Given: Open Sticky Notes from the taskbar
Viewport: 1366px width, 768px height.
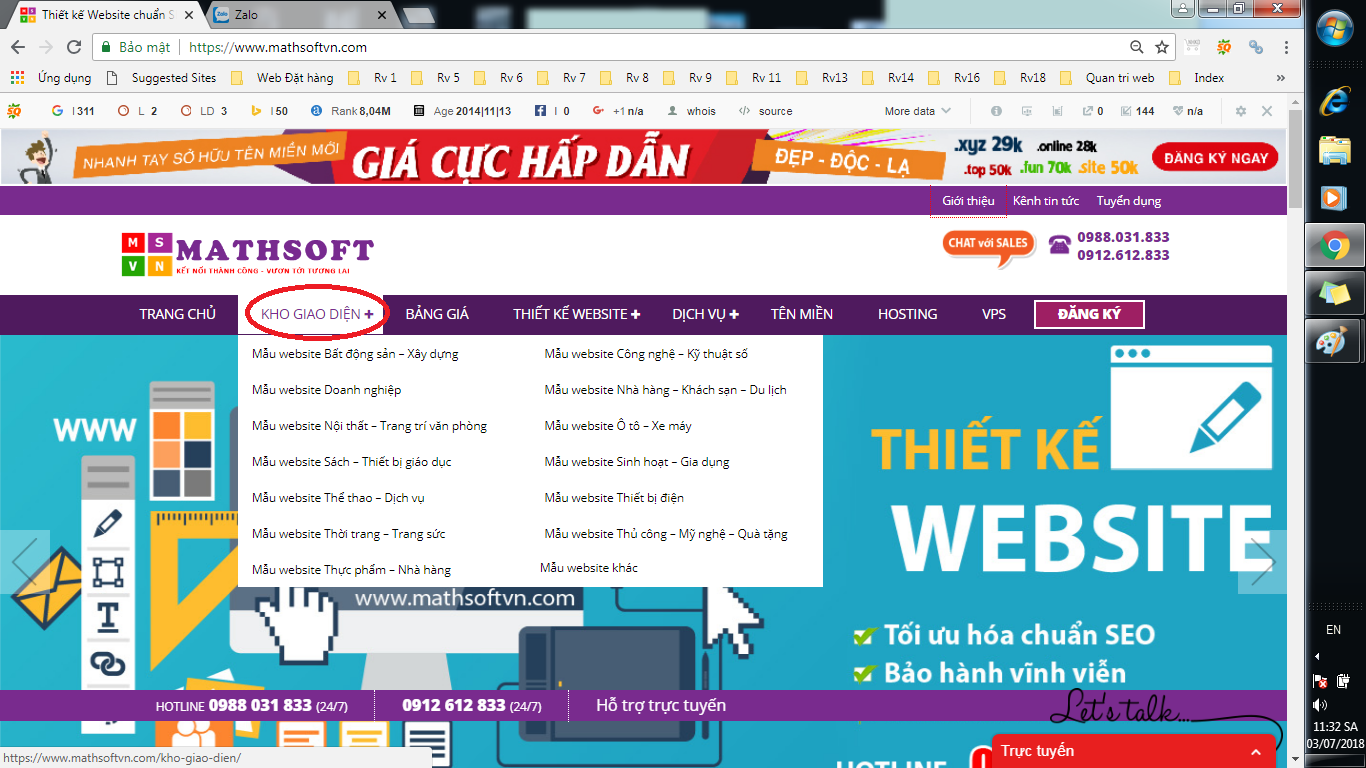Looking at the screenshot, I should click(1335, 294).
